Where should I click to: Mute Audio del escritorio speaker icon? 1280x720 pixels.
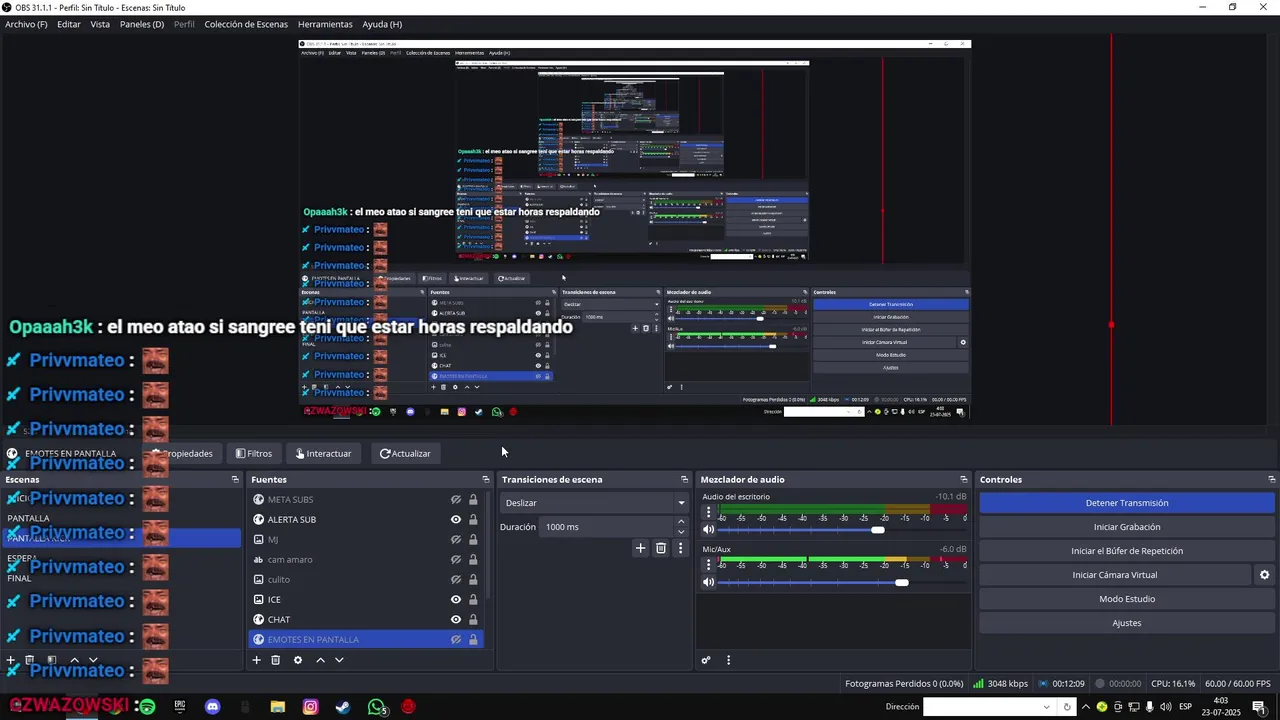click(709, 530)
